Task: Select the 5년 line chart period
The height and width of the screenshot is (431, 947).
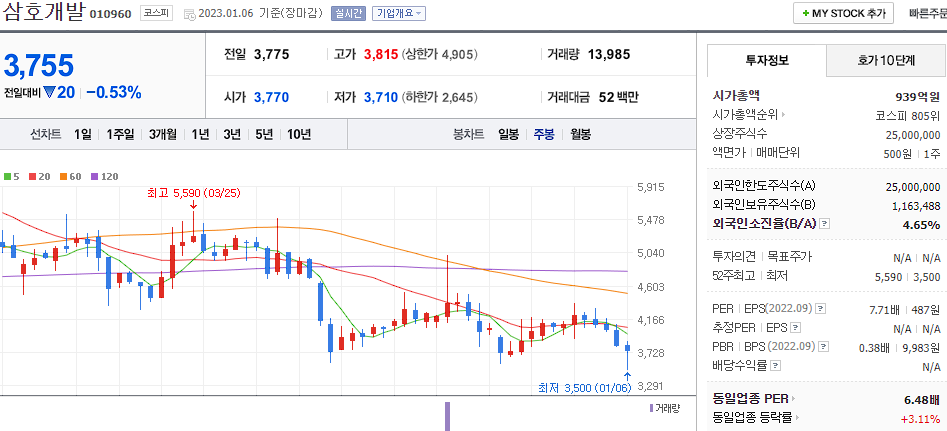Action: coord(264,135)
